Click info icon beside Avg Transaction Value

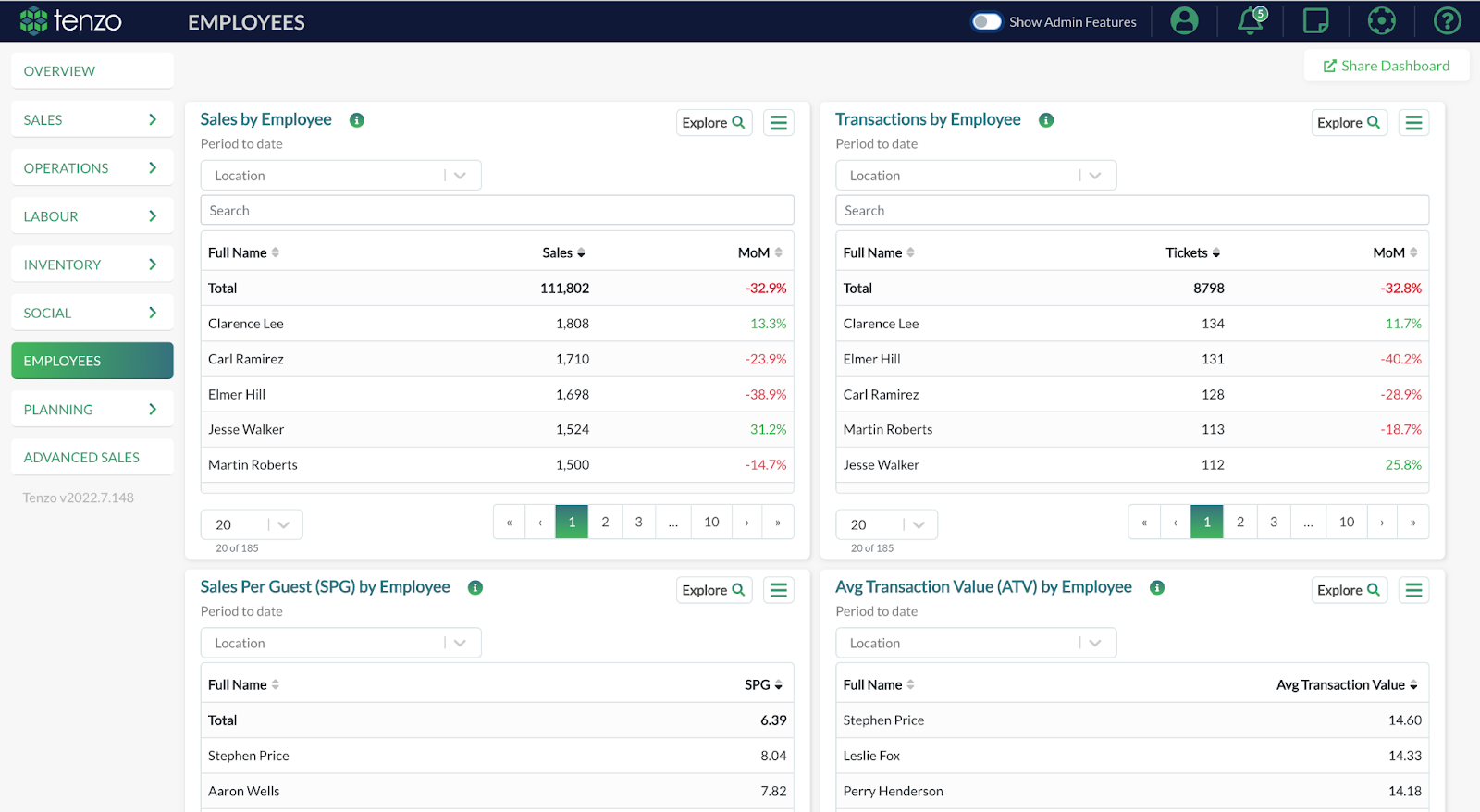click(1157, 588)
